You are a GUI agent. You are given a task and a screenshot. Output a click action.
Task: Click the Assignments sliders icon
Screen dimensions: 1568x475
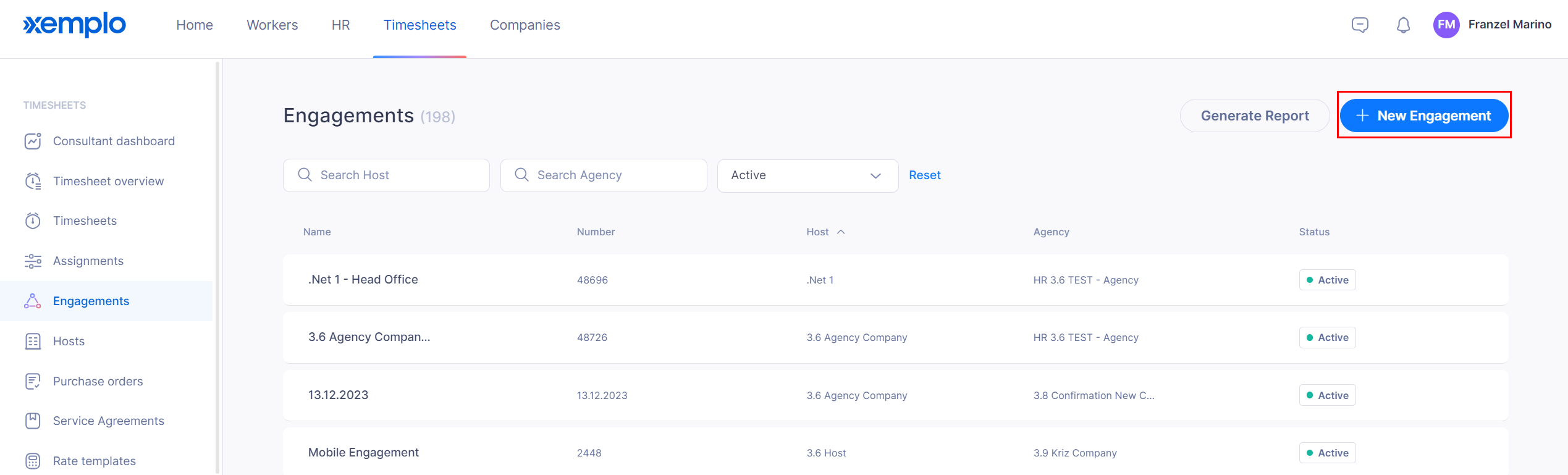pos(33,261)
